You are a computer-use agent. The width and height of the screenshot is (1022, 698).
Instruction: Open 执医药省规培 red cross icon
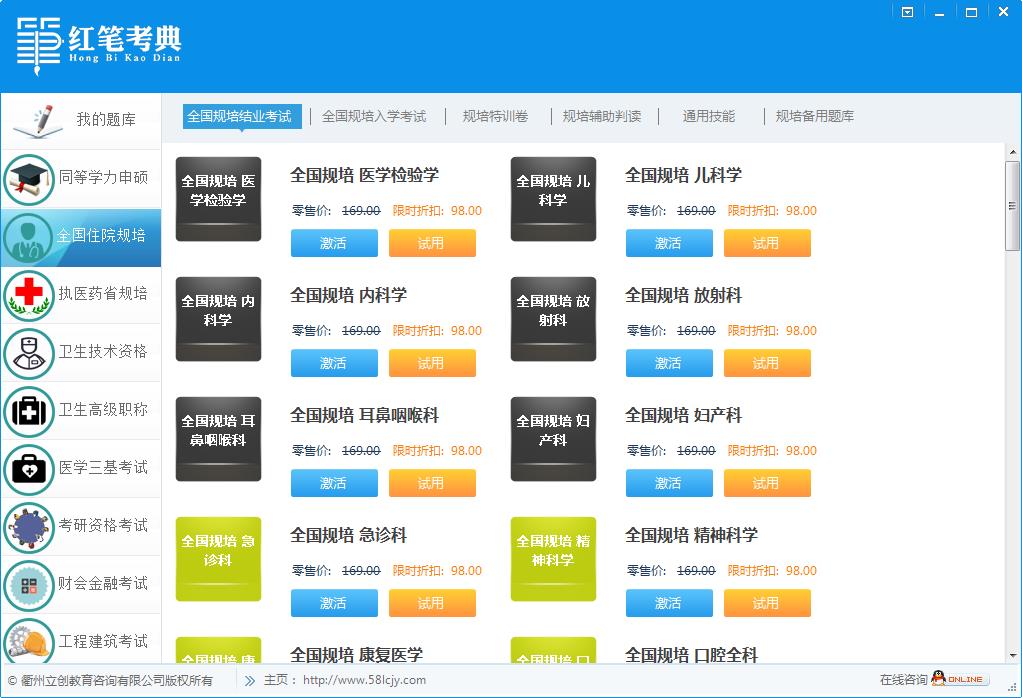(x=29, y=295)
